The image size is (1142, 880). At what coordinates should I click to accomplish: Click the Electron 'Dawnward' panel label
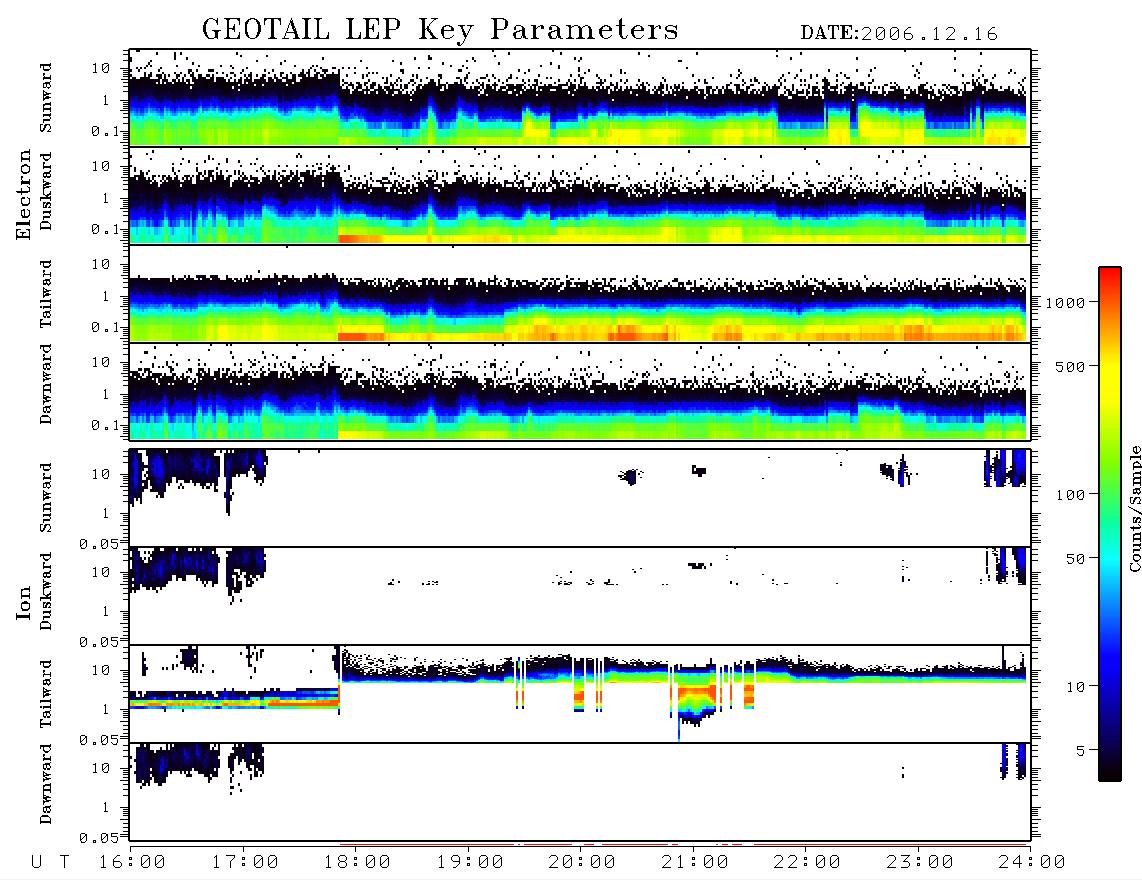point(46,384)
